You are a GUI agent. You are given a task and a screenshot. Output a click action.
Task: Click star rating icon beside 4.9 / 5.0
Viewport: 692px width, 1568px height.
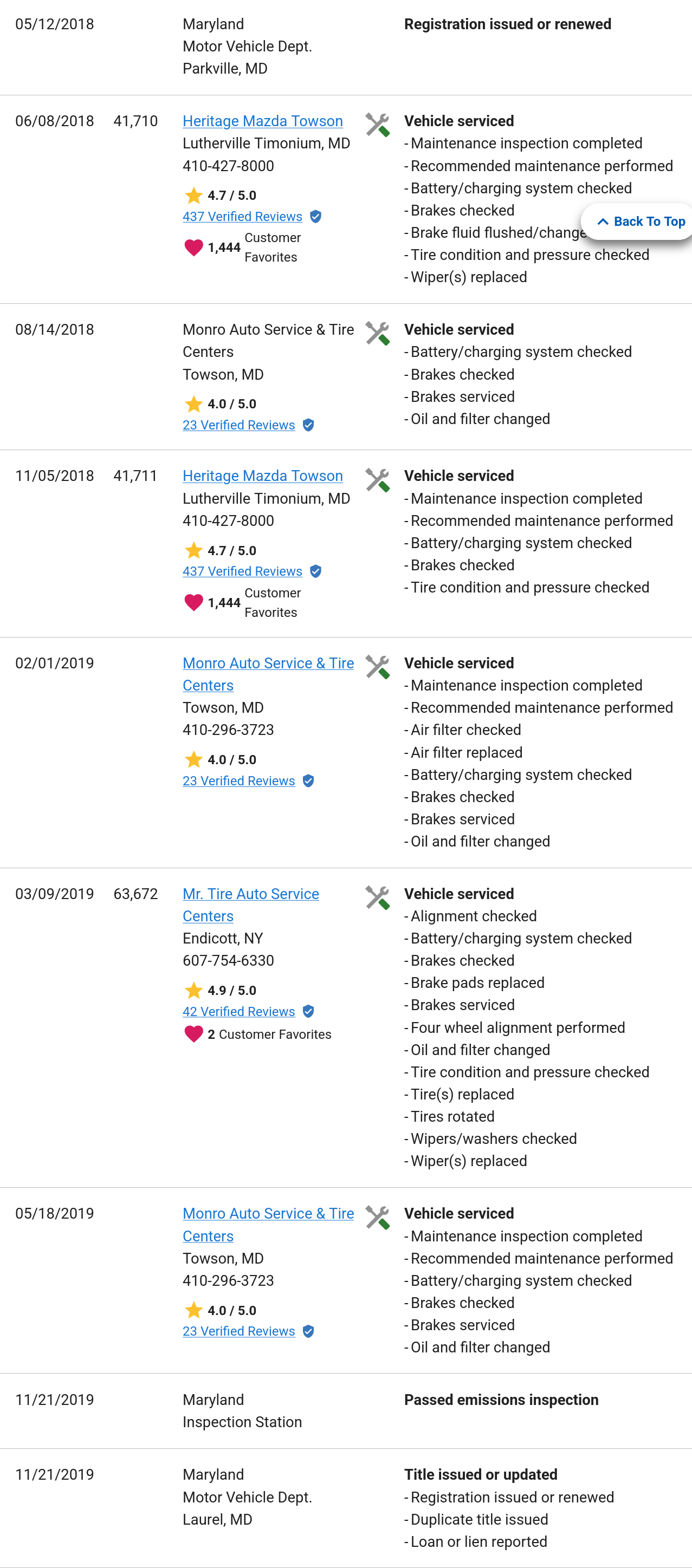pyautogui.click(x=193, y=990)
